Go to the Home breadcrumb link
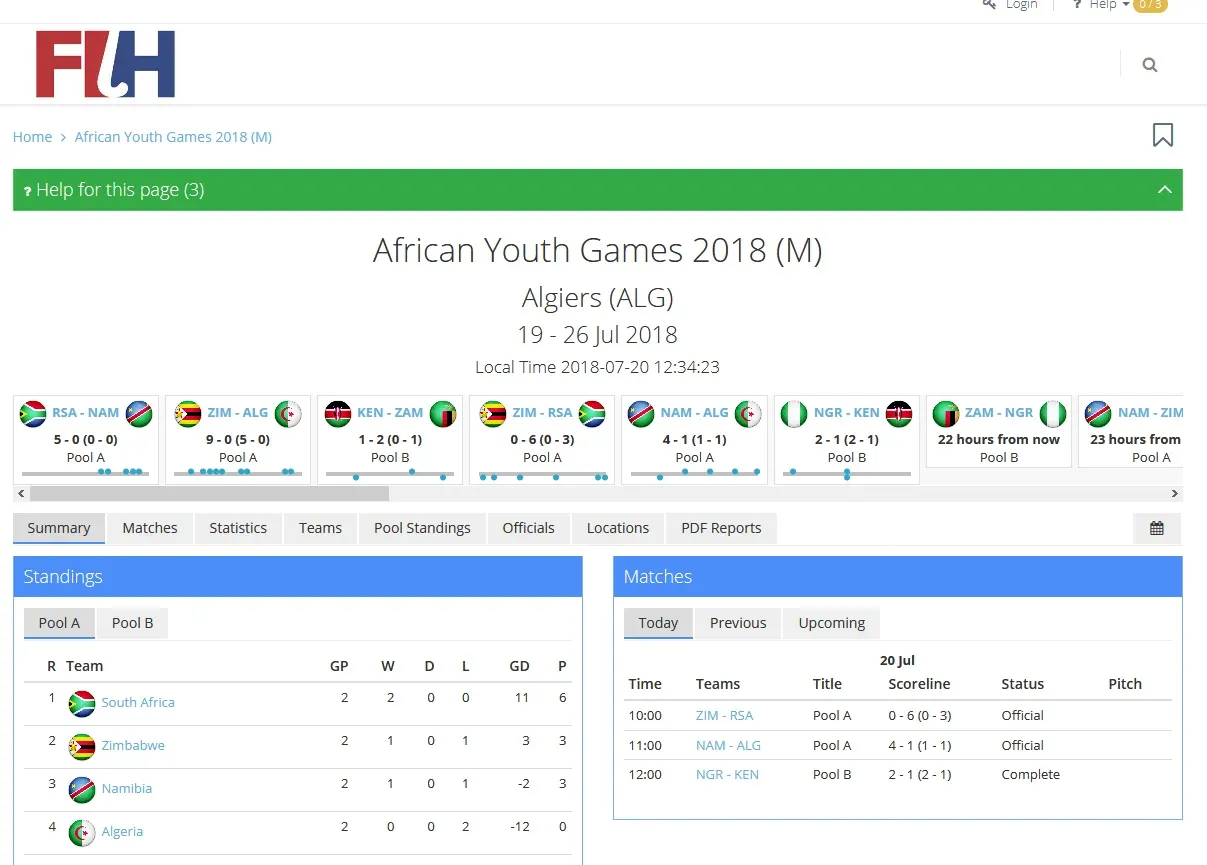The height and width of the screenshot is (865, 1207). coord(32,137)
